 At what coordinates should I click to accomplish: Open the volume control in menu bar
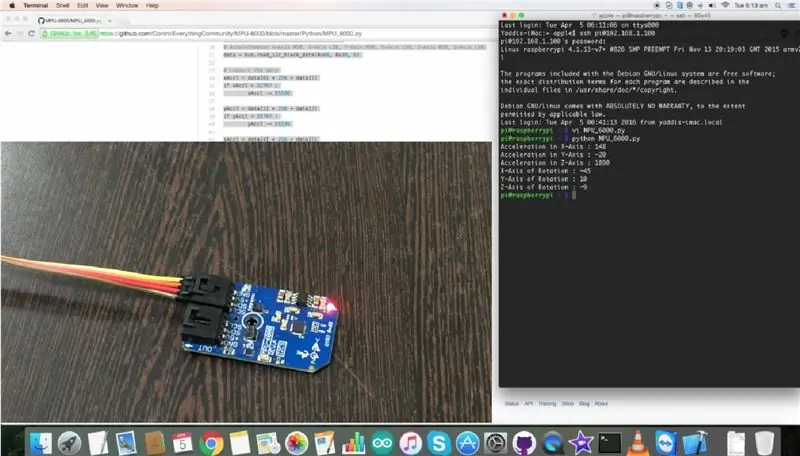[x=712, y=6]
